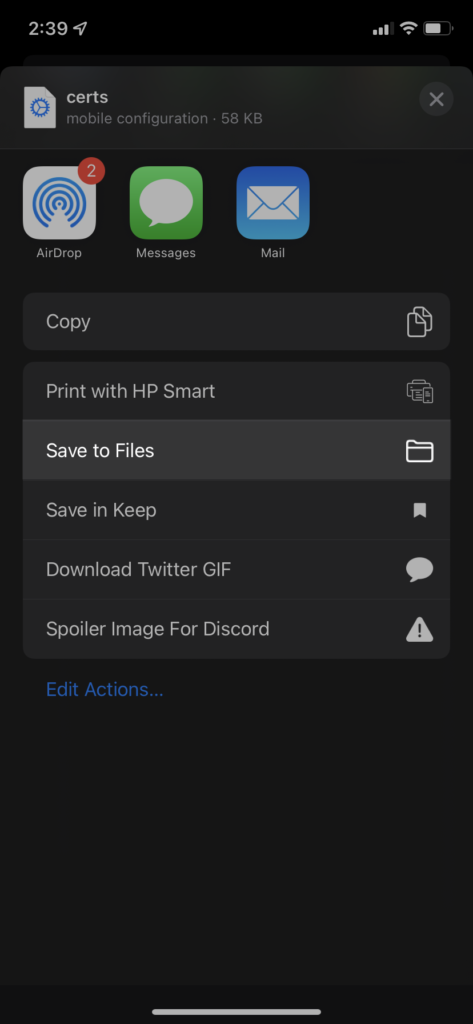The image size is (473, 1024).
Task: Select the Copy action
Action: [x=236, y=322]
